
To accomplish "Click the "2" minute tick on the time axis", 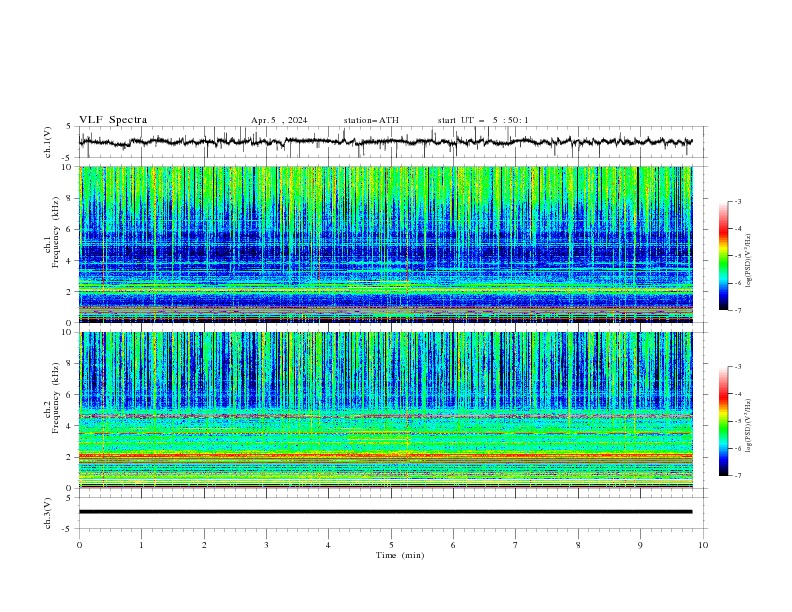I will (x=204, y=545).
